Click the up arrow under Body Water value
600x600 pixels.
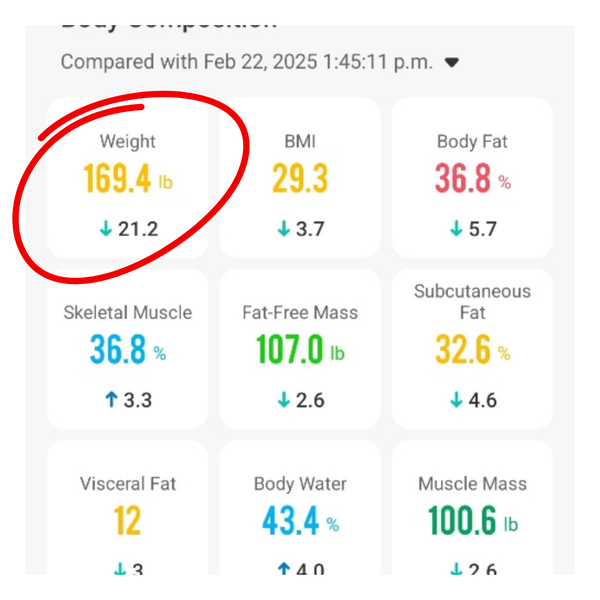click(284, 569)
